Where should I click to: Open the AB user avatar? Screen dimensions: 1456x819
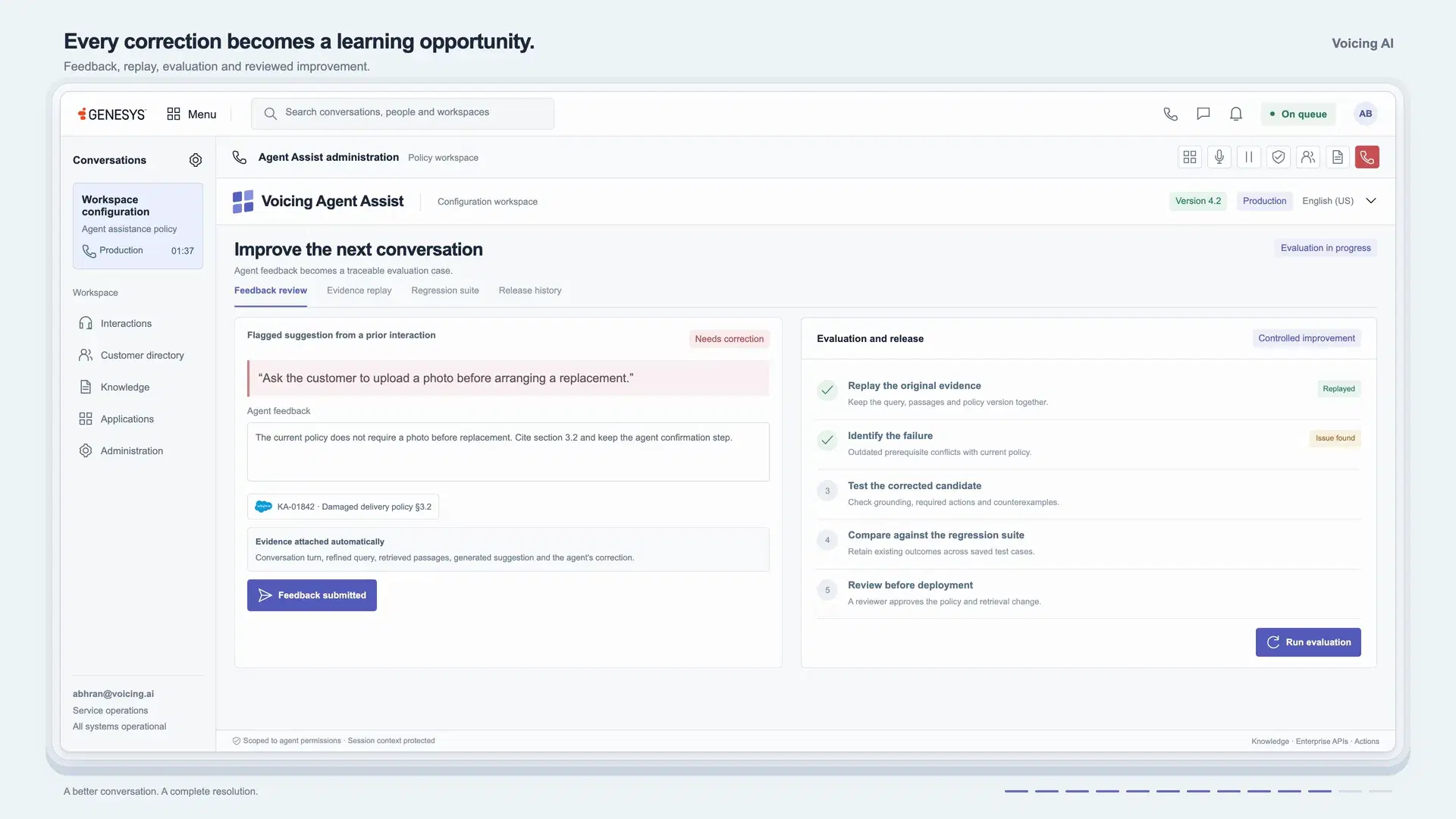pos(1365,114)
